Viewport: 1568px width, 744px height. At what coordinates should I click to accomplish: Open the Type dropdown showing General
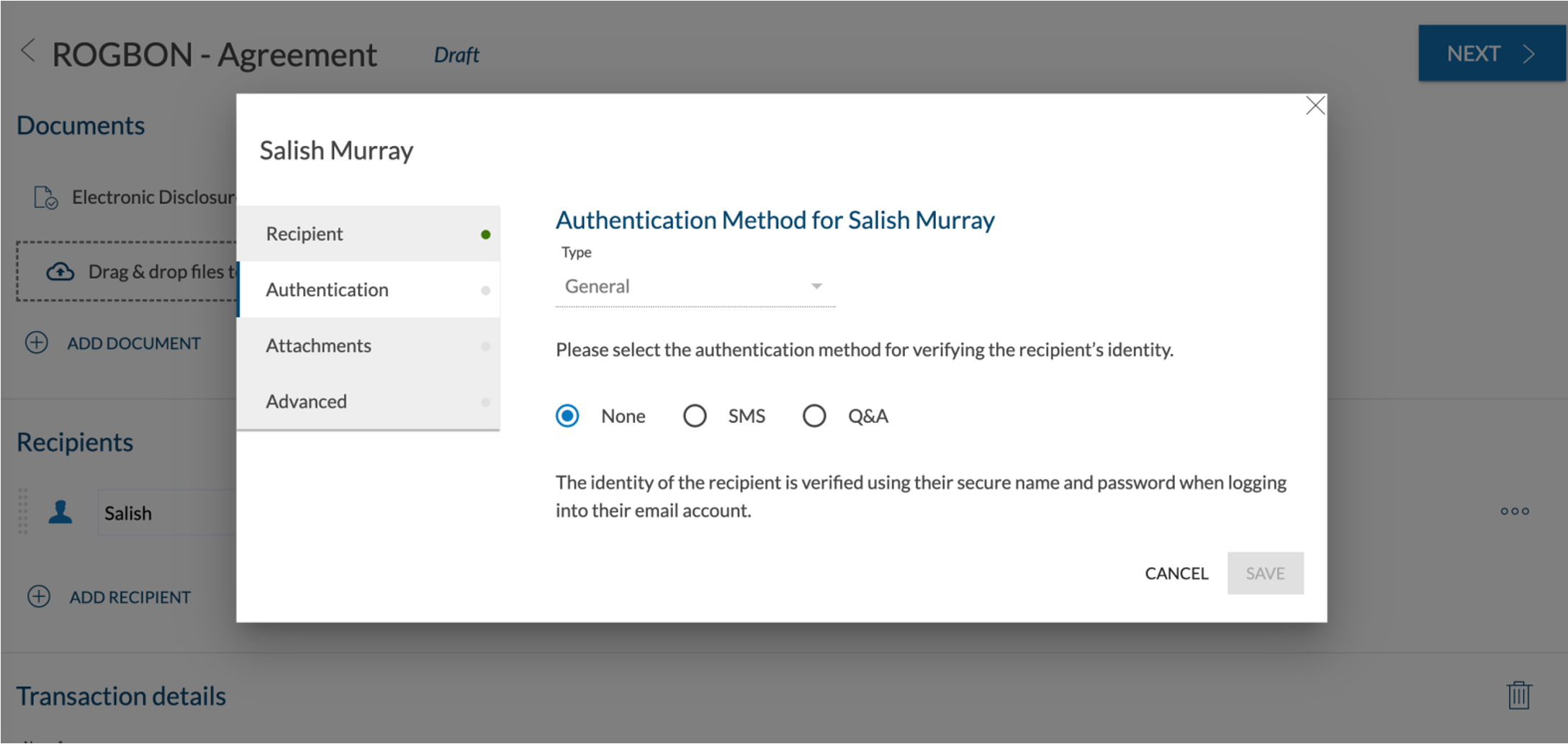tap(684, 286)
